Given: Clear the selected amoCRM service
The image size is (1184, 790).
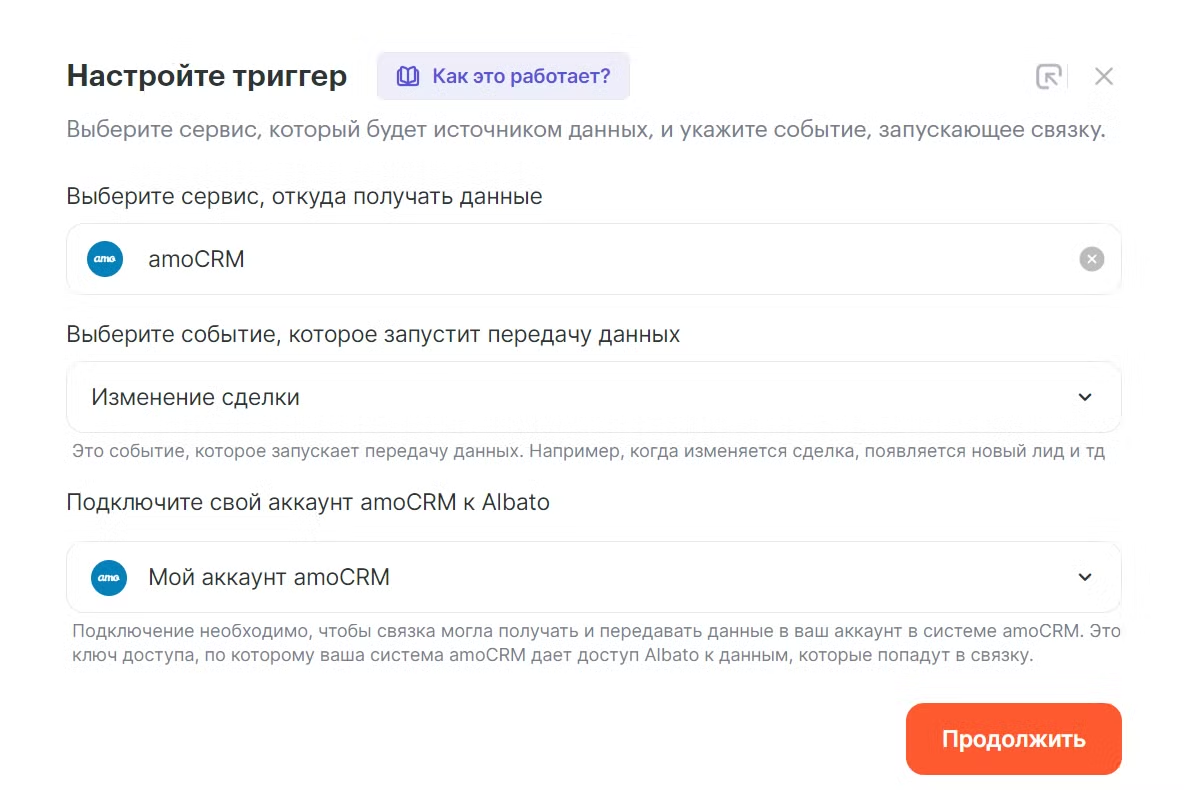Looking at the screenshot, I should [1091, 259].
